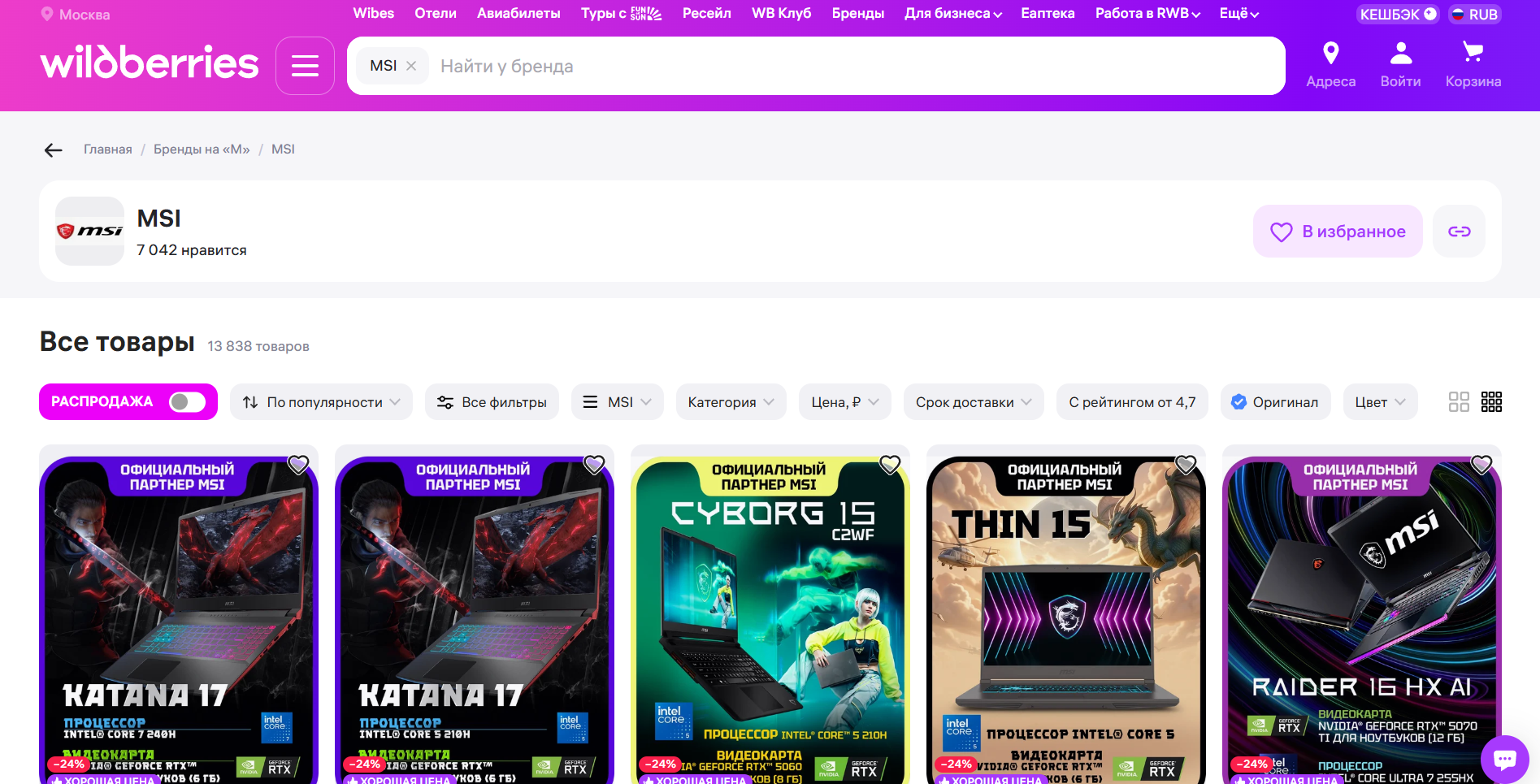The image size is (1540, 784).
Task: Open the Туры с Fun Sun link
Action: 622,13
